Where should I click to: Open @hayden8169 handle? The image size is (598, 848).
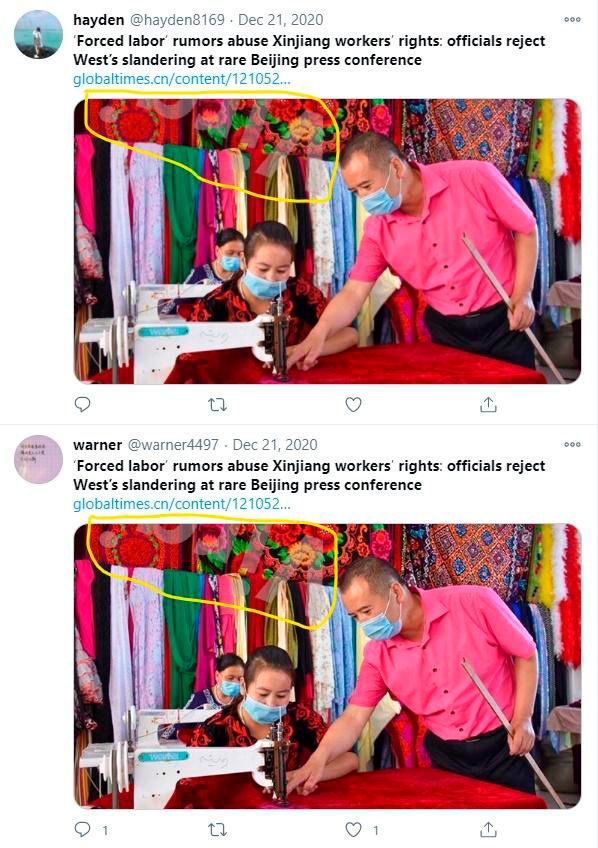177,20
